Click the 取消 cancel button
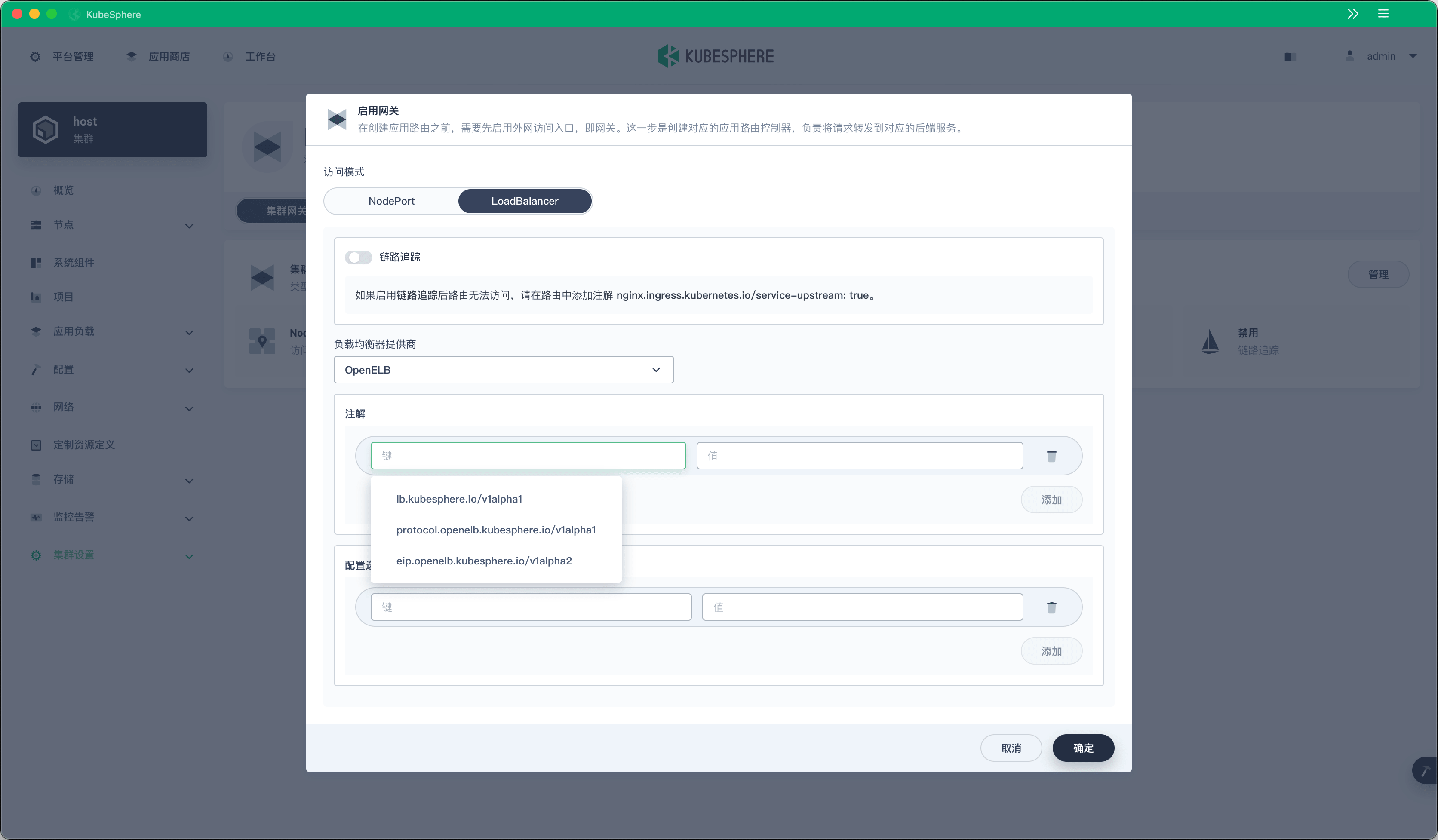This screenshot has height=840, width=1438. coord(1011,748)
